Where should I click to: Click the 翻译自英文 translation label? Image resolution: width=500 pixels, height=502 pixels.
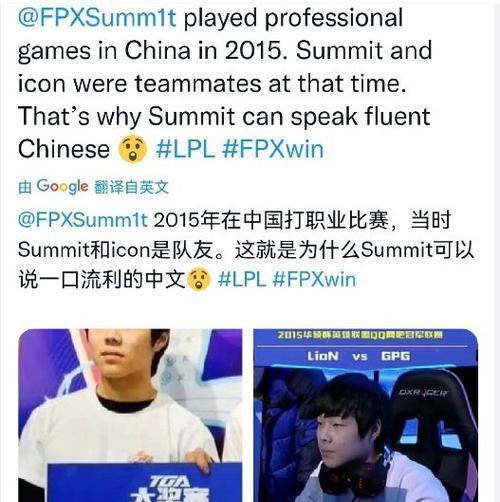point(131,187)
